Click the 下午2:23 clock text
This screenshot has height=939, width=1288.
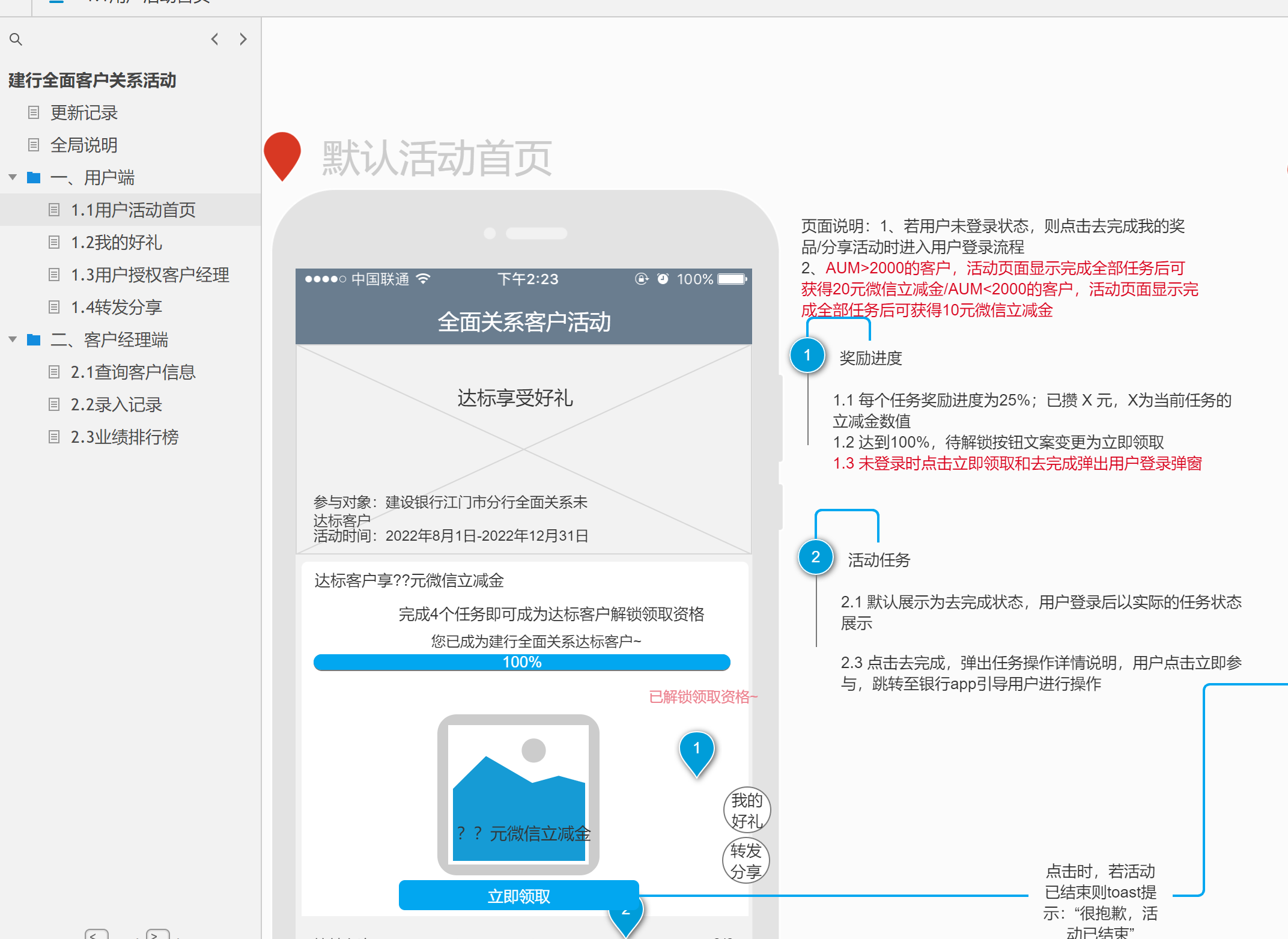[x=528, y=279]
